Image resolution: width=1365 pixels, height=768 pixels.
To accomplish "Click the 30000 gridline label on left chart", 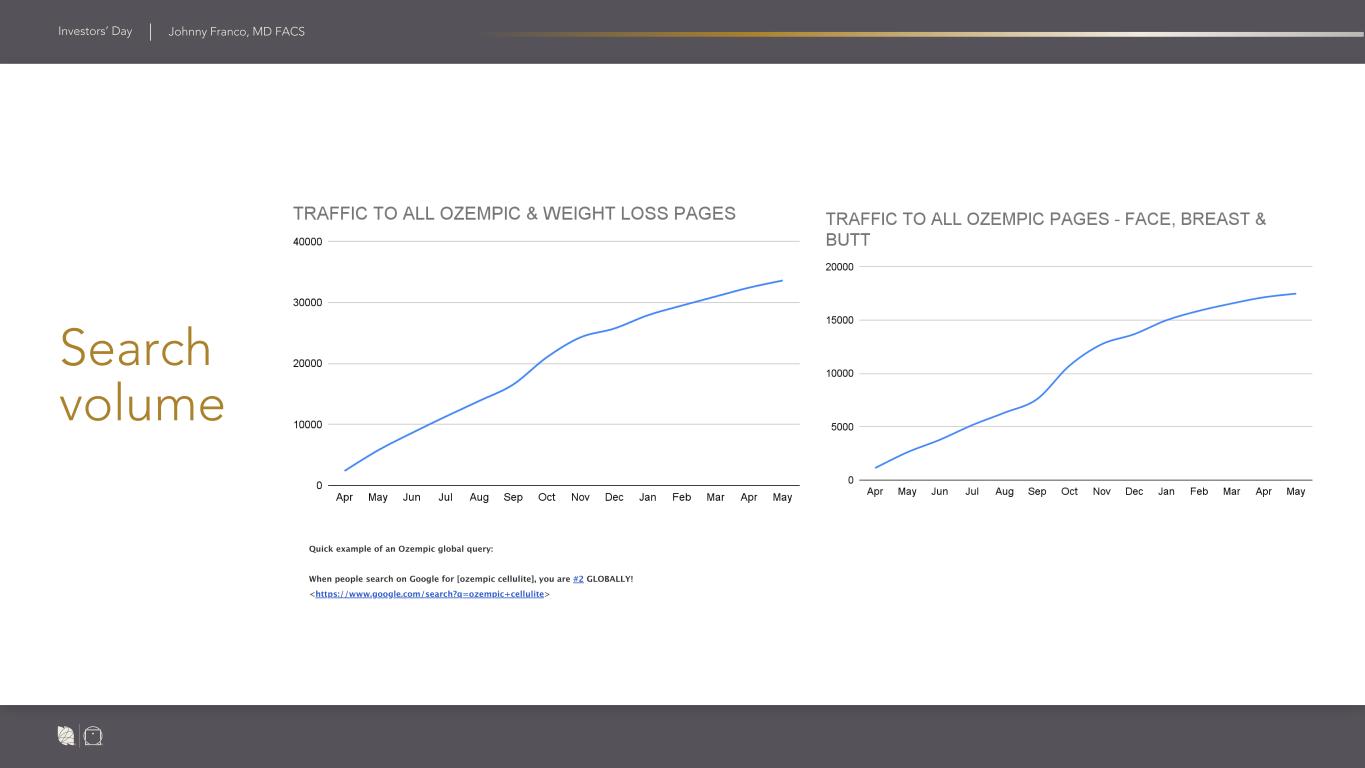I will pos(306,303).
